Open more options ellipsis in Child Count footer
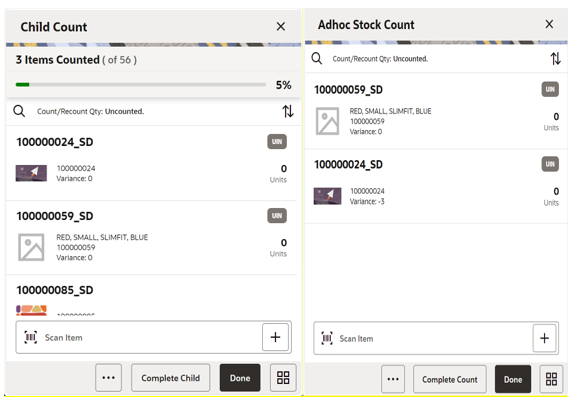This screenshot has height=403, width=577. 109,378
